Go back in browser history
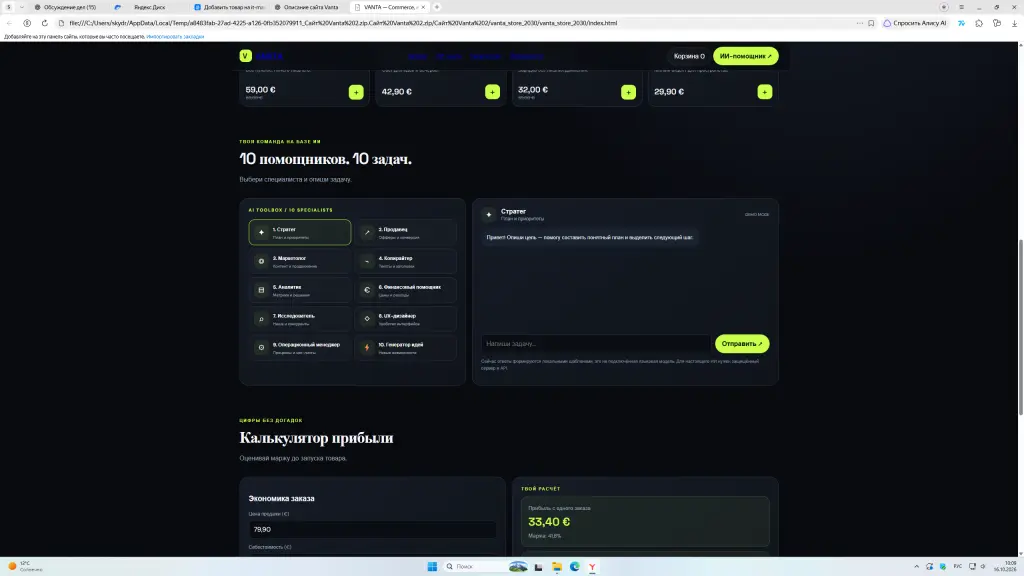Screen dimensions: 1024x576 pyautogui.click(x=9, y=23)
